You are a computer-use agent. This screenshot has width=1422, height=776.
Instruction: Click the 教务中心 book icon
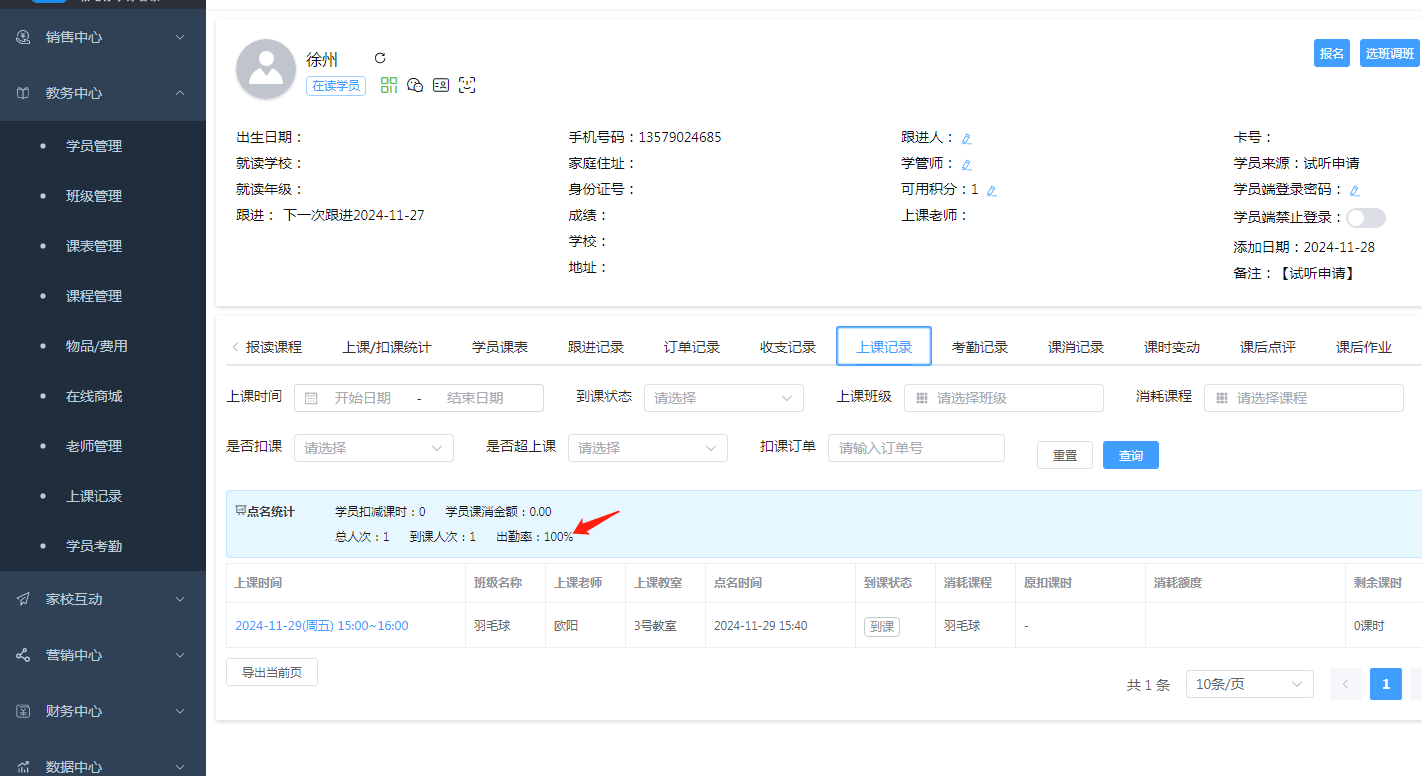pos(24,93)
